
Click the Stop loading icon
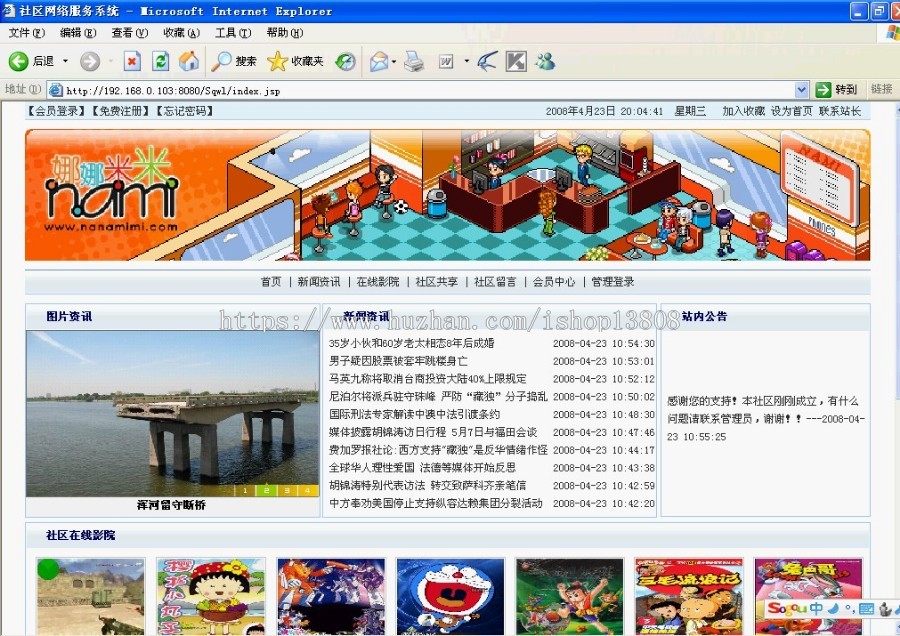point(133,61)
